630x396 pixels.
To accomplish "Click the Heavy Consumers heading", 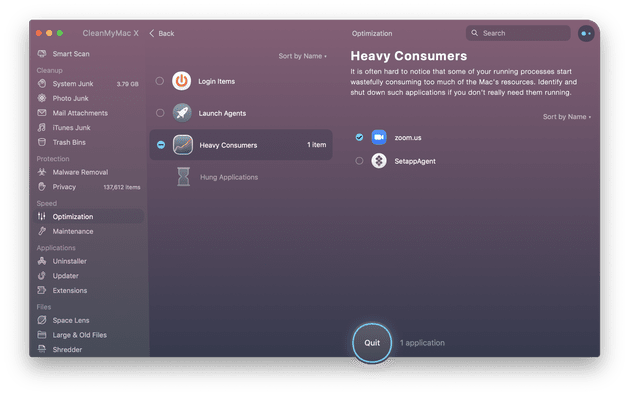I will [409, 56].
